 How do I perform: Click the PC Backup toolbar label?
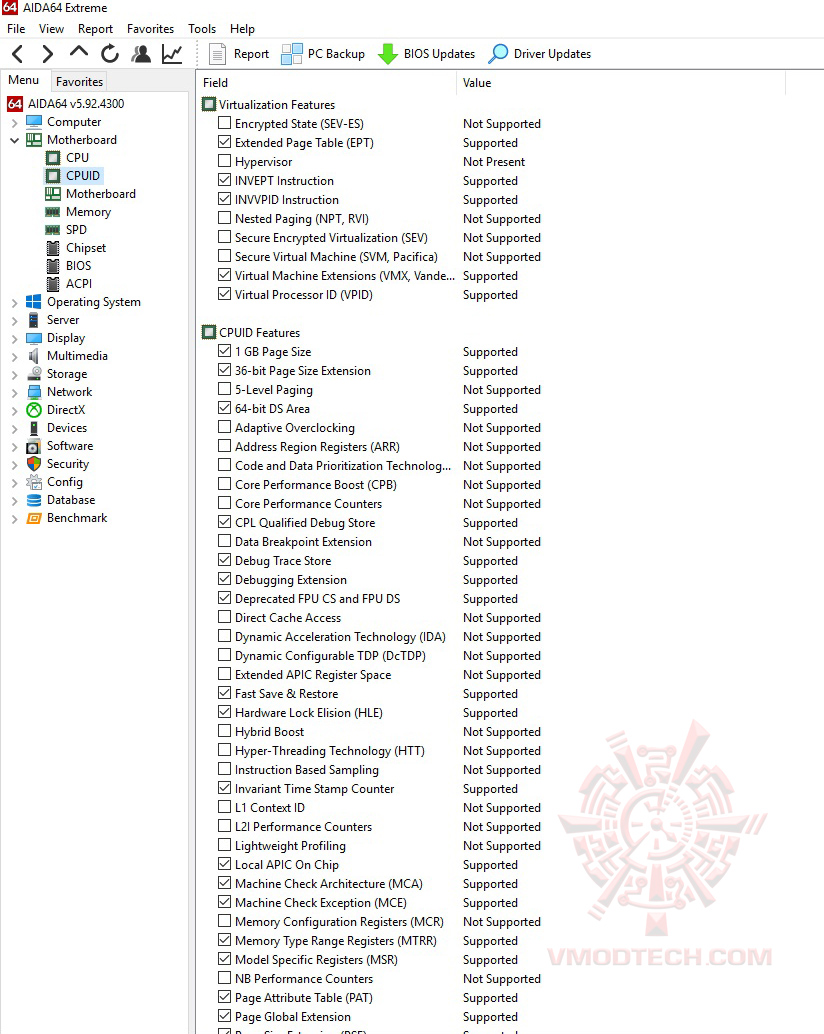[336, 54]
